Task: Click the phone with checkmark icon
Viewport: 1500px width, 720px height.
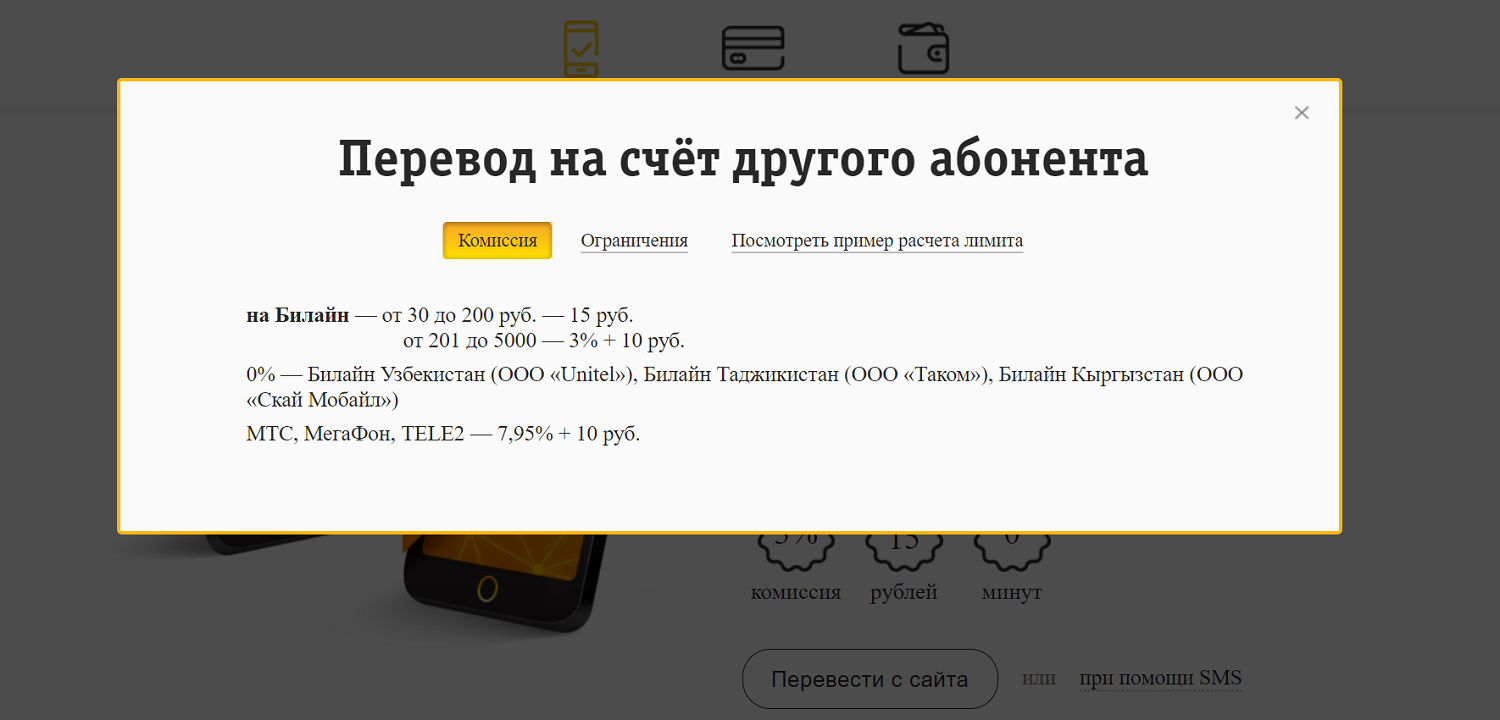Action: (x=581, y=48)
